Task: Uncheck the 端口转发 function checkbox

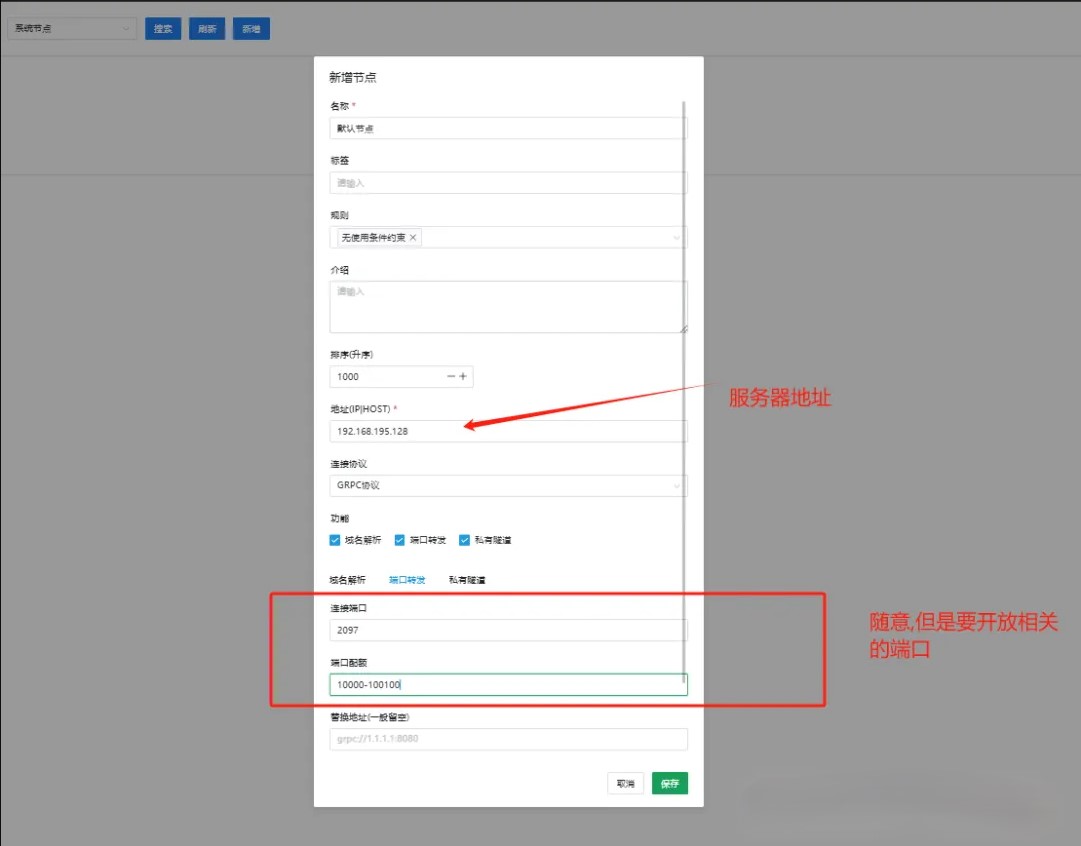Action: click(400, 540)
